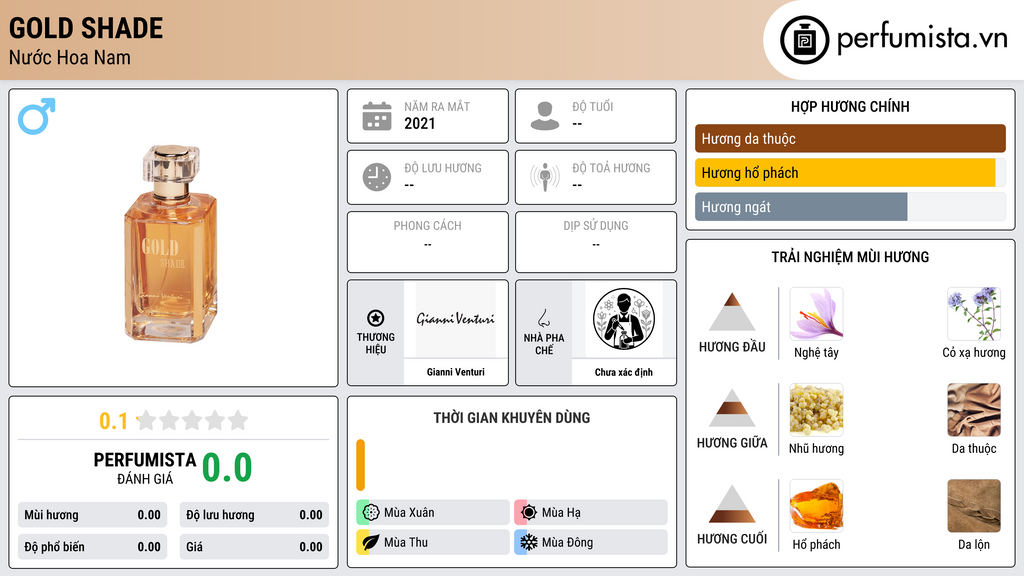This screenshot has width=1024, height=576.
Task: Click the Hương hổ phách yellow bar
Action: [845, 173]
